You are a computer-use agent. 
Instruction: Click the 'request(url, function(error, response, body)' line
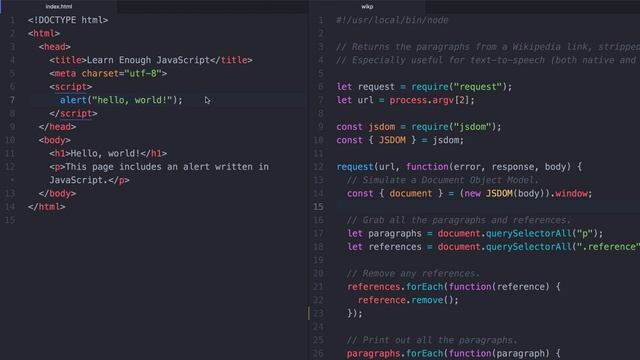point(459,167)
